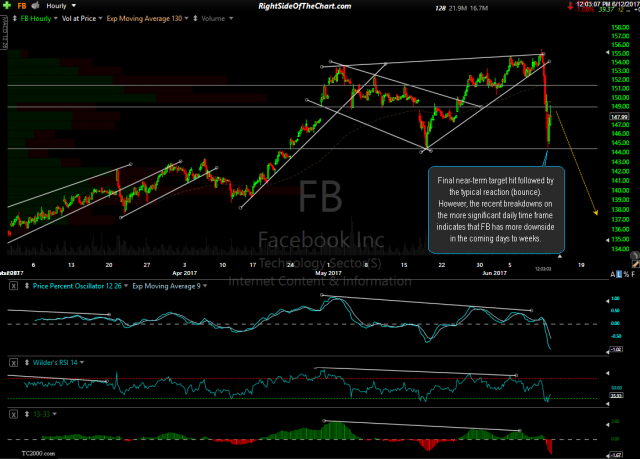
Task: Select the L logarithmic scale toggle
Action: click(619, 275)
